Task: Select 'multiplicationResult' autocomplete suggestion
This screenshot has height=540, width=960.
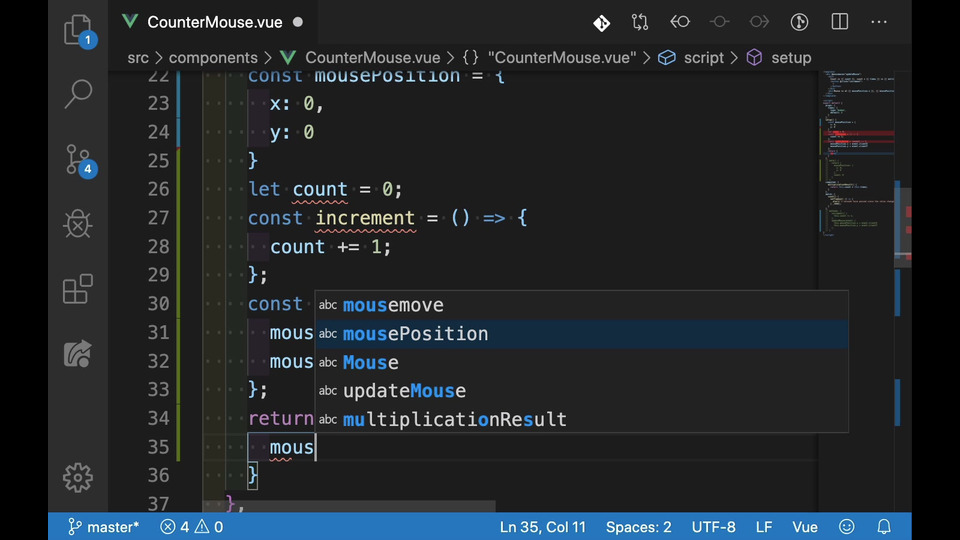Action: pos(582,419)
